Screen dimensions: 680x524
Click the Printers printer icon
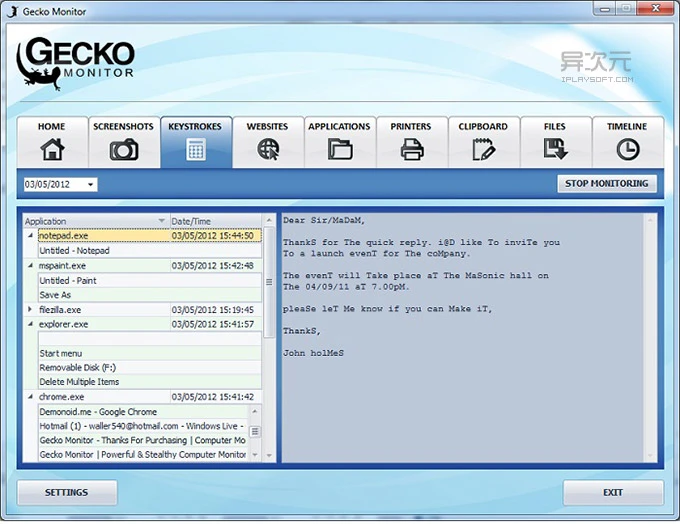tap(412, 150)
